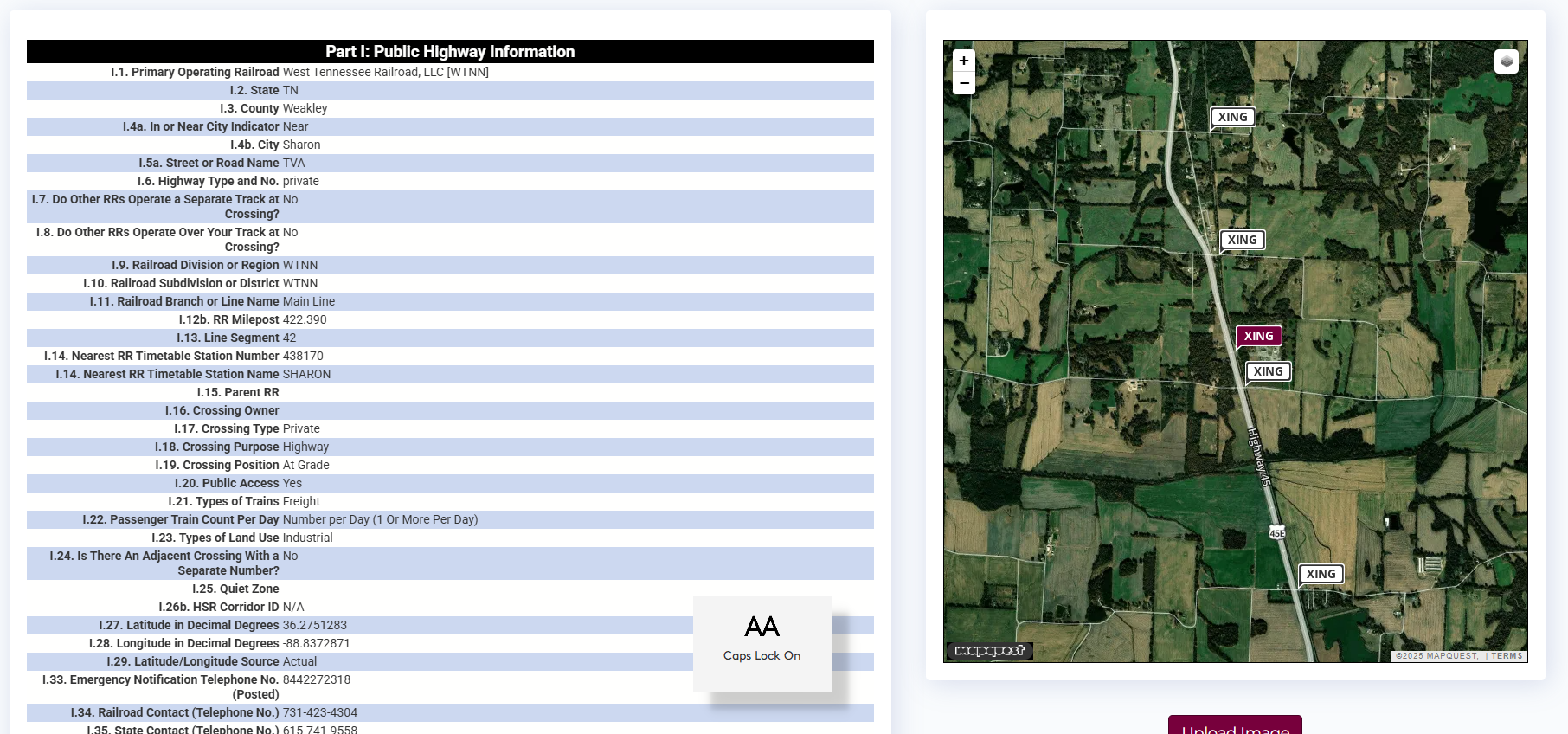This screenshot has height=734, width=1568.
Task: Click the Part I Public Highway Information header
Action: tap(450, 52)
